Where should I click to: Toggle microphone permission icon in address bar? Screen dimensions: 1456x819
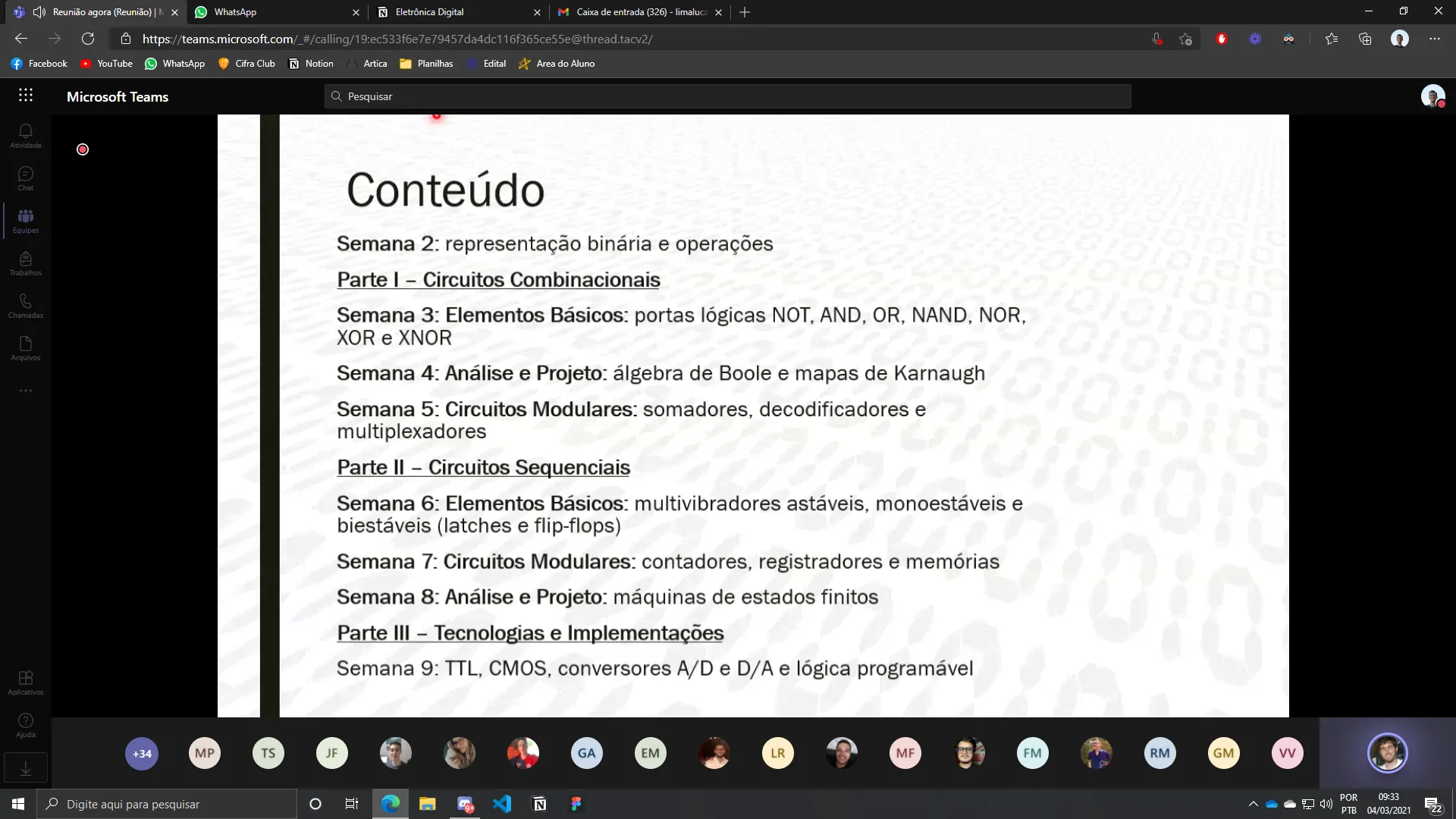(x=1156, y=39)
